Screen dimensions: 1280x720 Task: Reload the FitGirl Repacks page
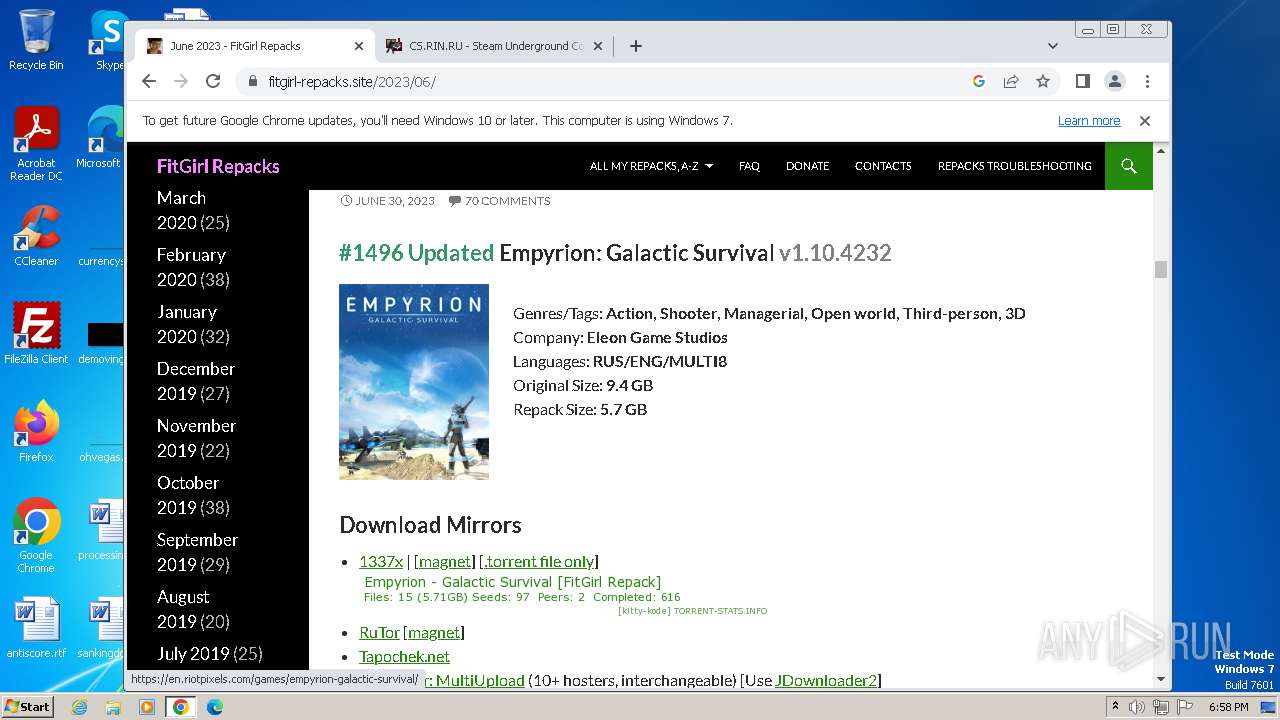213,81
